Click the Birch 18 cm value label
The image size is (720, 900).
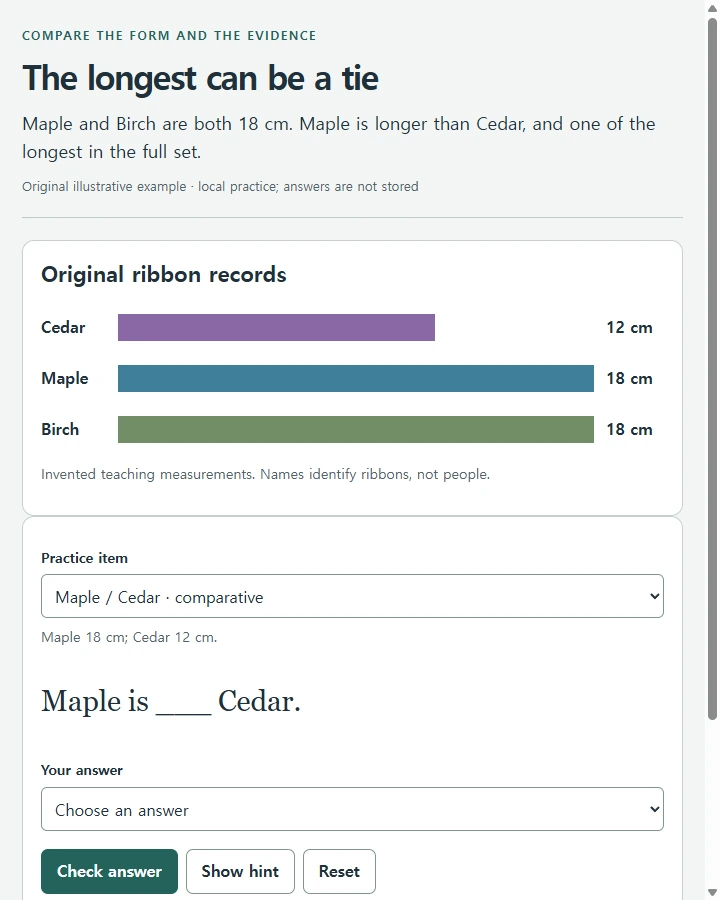[629, 429]
